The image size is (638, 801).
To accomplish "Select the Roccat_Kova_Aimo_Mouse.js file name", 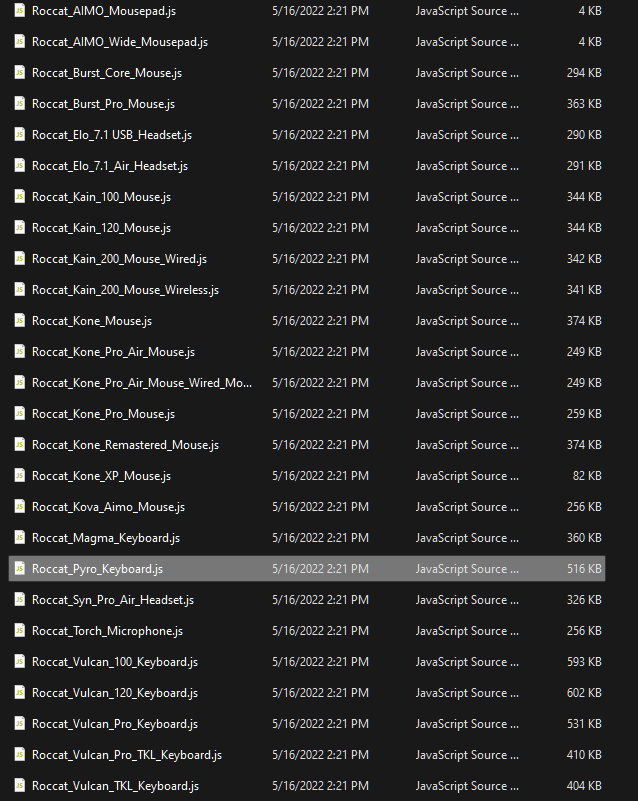I will (x=108, y=507).
